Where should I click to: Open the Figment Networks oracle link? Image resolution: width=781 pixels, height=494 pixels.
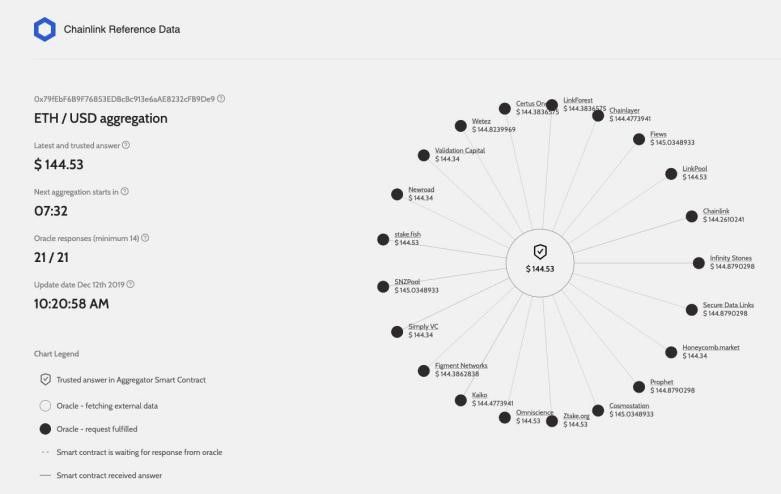click(x=461, y=366)
